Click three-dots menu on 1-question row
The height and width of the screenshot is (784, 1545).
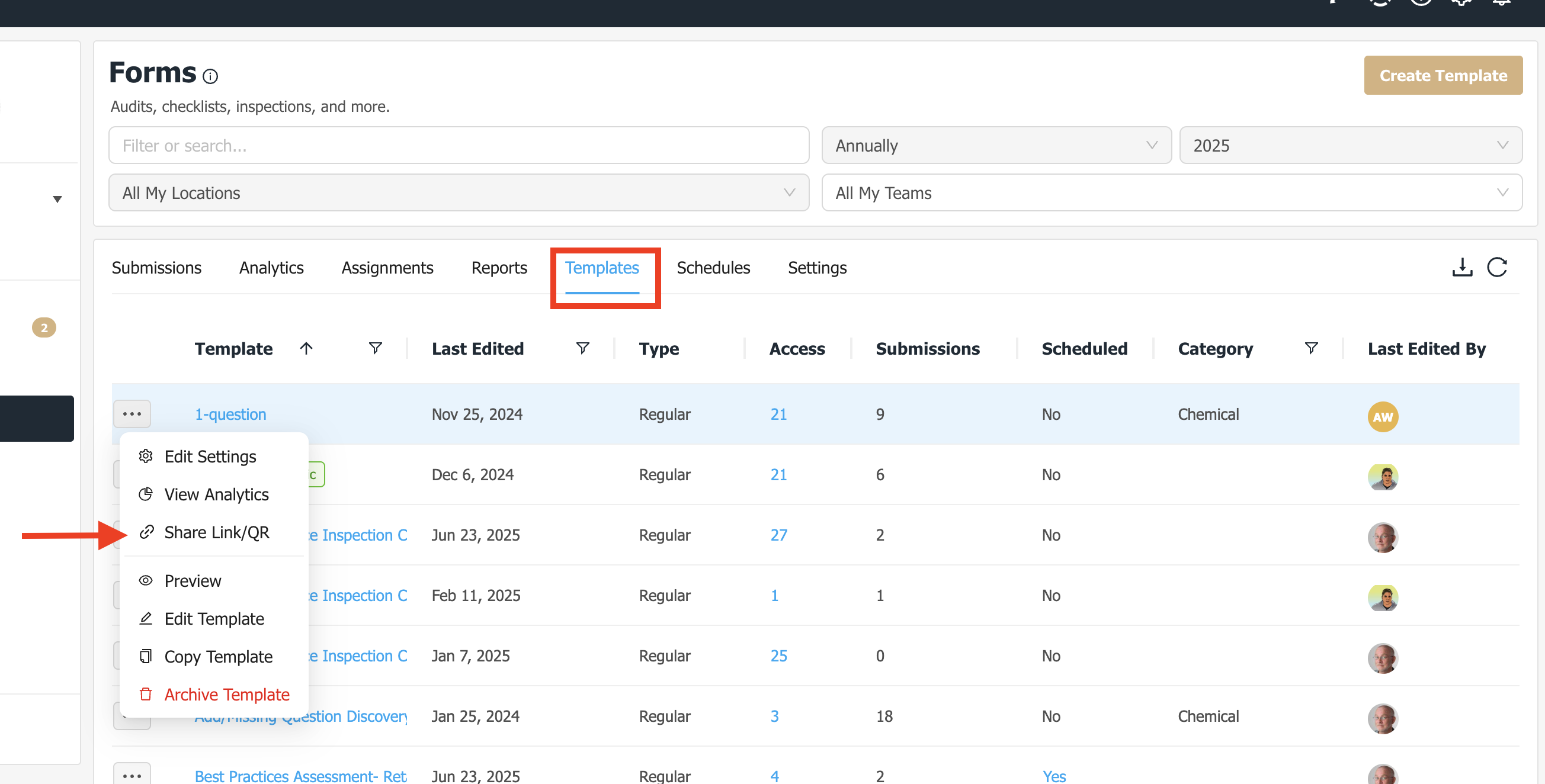[132, 414]
